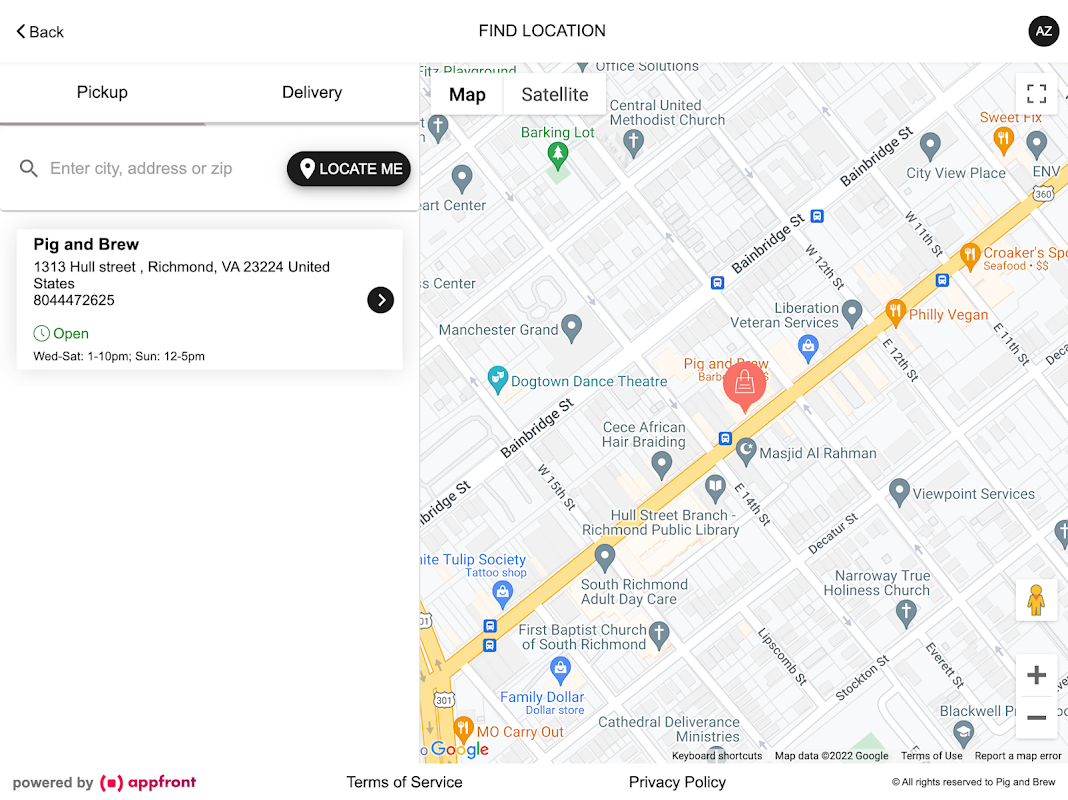
Task: Switch map to Map view
Action: pos(467,95)
